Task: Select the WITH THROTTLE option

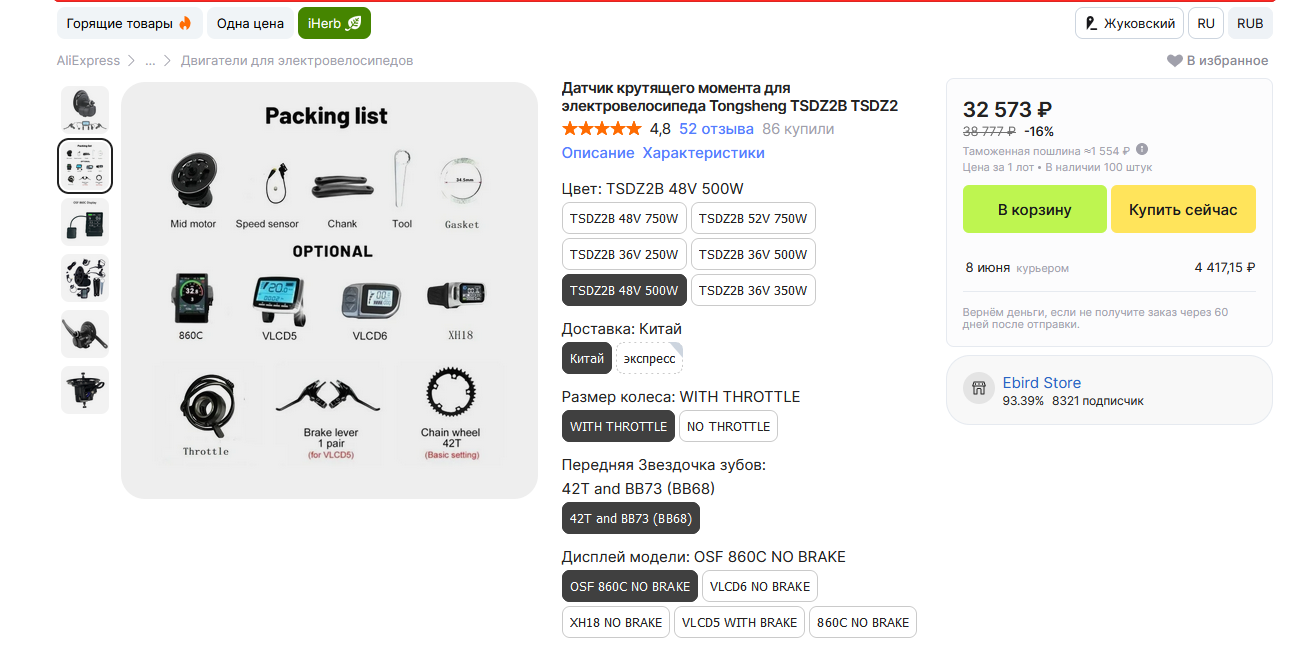Action: (x=618, y=426)
